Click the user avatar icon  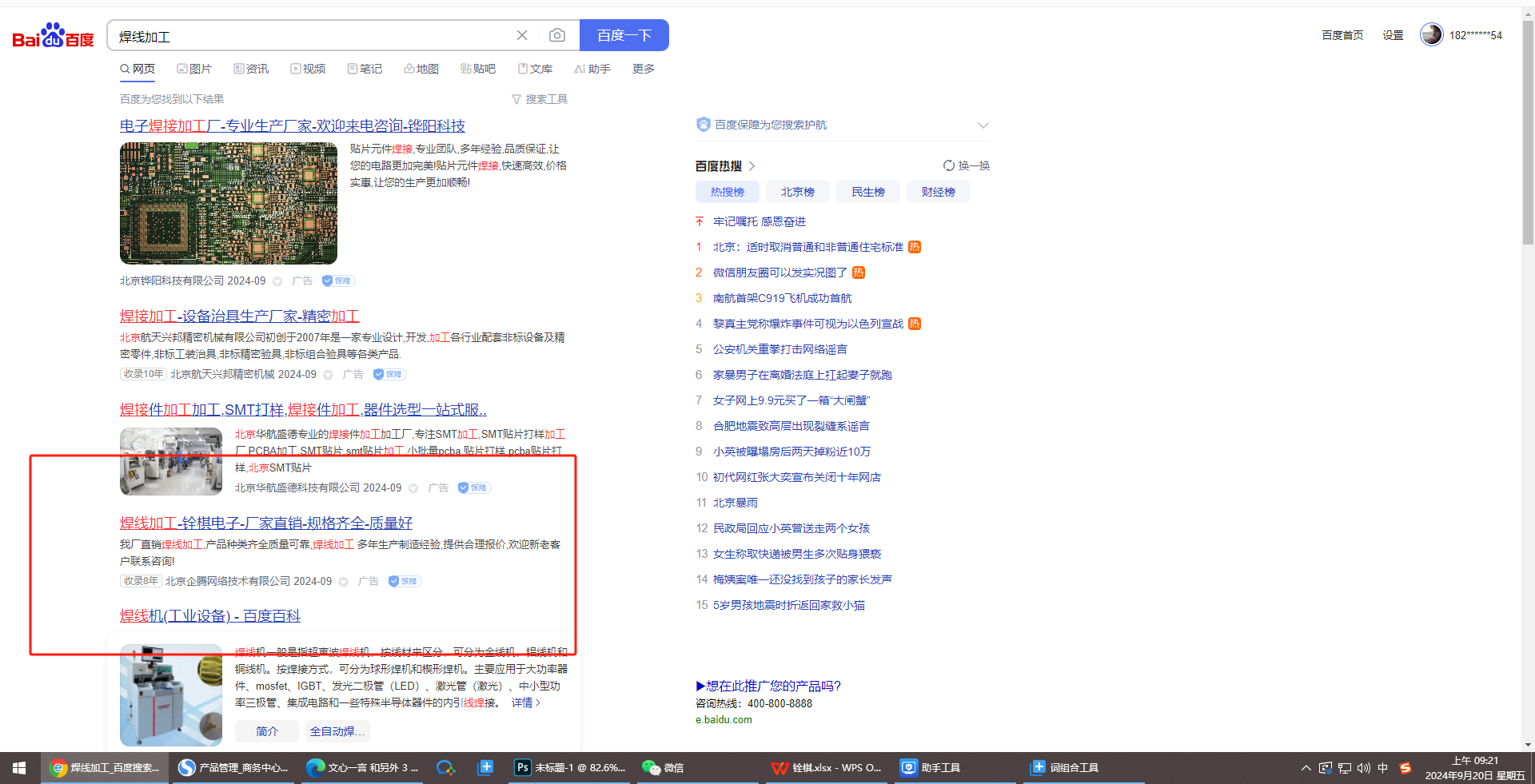1431,34
